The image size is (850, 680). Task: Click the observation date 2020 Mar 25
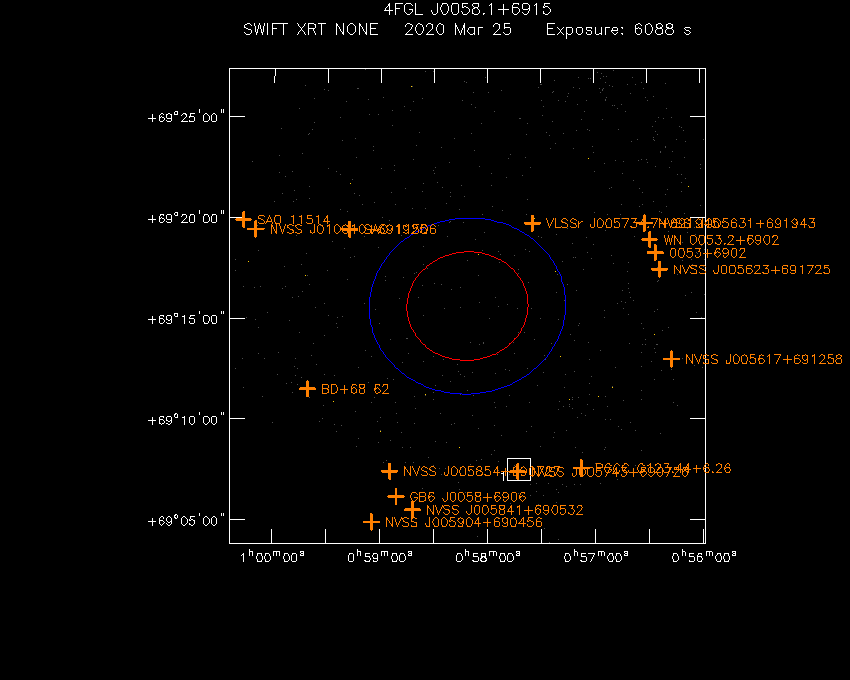pos(458,29)
